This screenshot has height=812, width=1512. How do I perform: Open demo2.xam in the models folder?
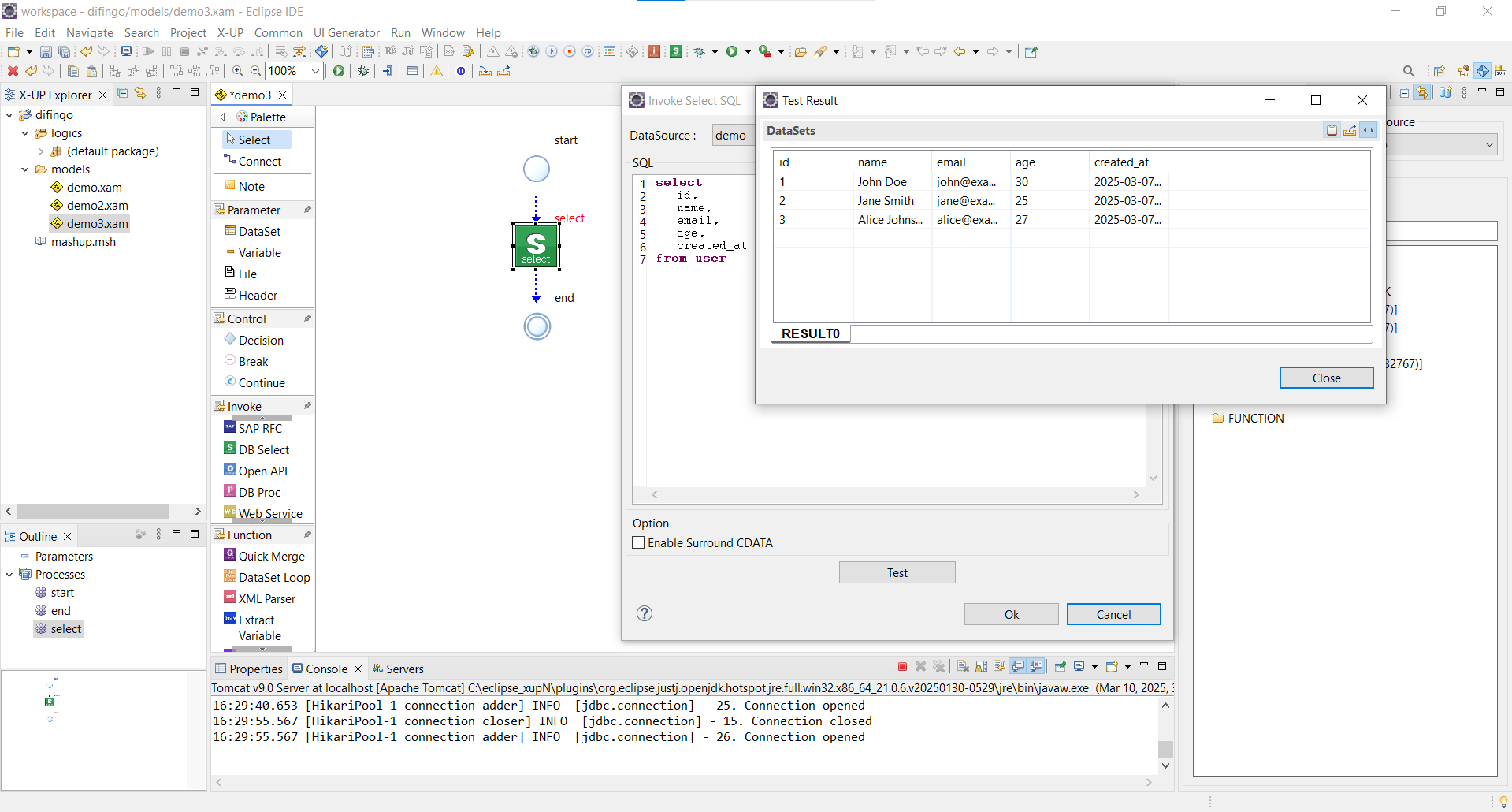pos(96,205)
